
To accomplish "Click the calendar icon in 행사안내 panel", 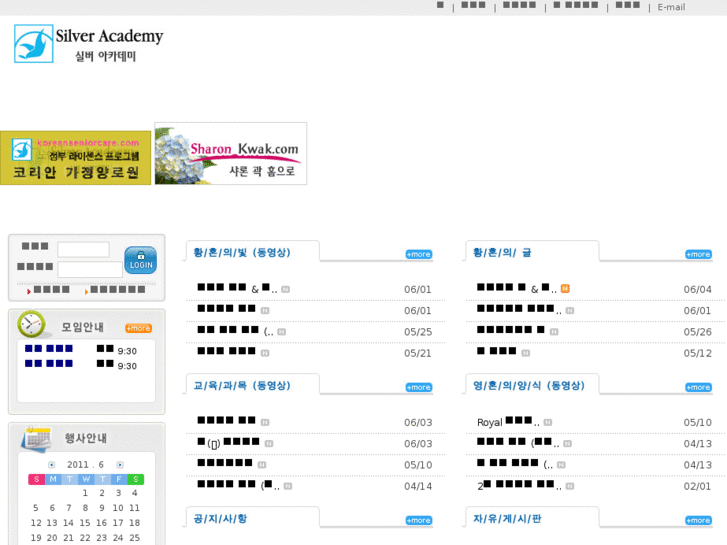I will [x=36, y=438].
